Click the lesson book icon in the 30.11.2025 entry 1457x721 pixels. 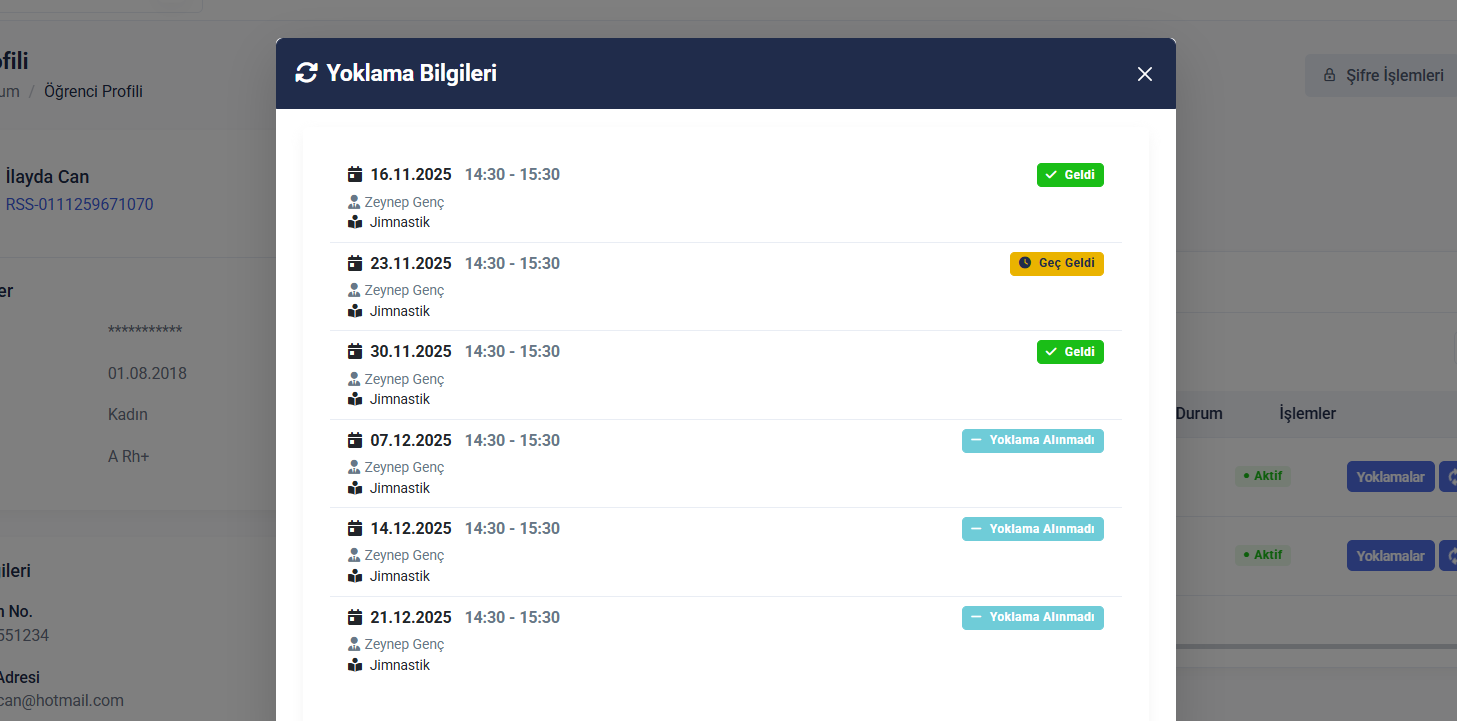point(355,399)
